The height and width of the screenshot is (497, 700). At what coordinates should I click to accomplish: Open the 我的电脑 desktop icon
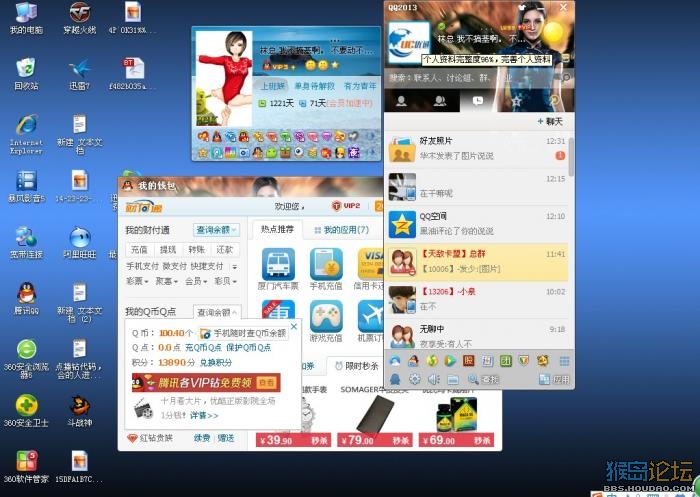26,18
